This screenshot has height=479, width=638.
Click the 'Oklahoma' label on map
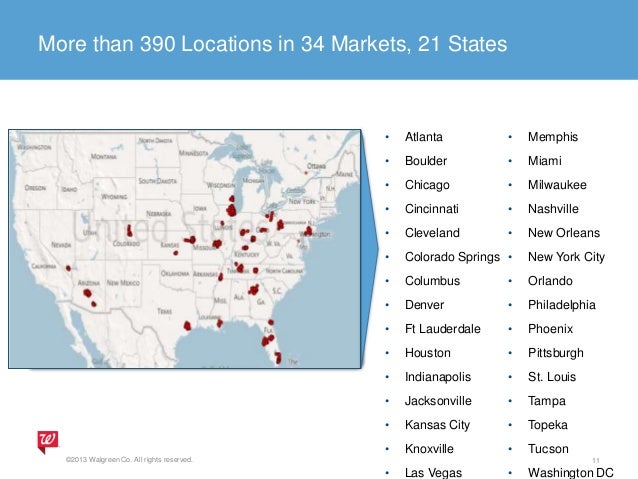click(175, 273)
